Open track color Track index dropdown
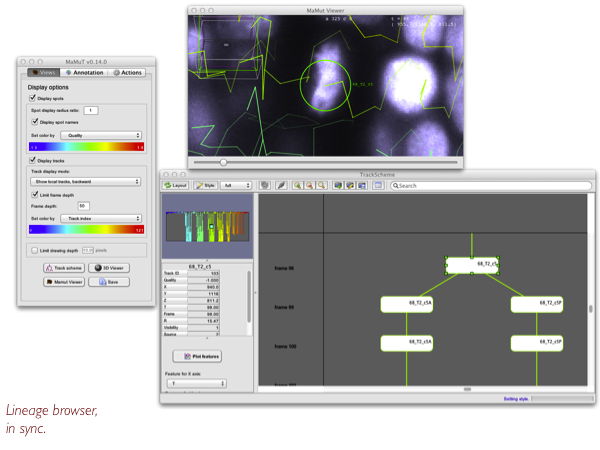600x450 pixels. (x=100, y=217)
